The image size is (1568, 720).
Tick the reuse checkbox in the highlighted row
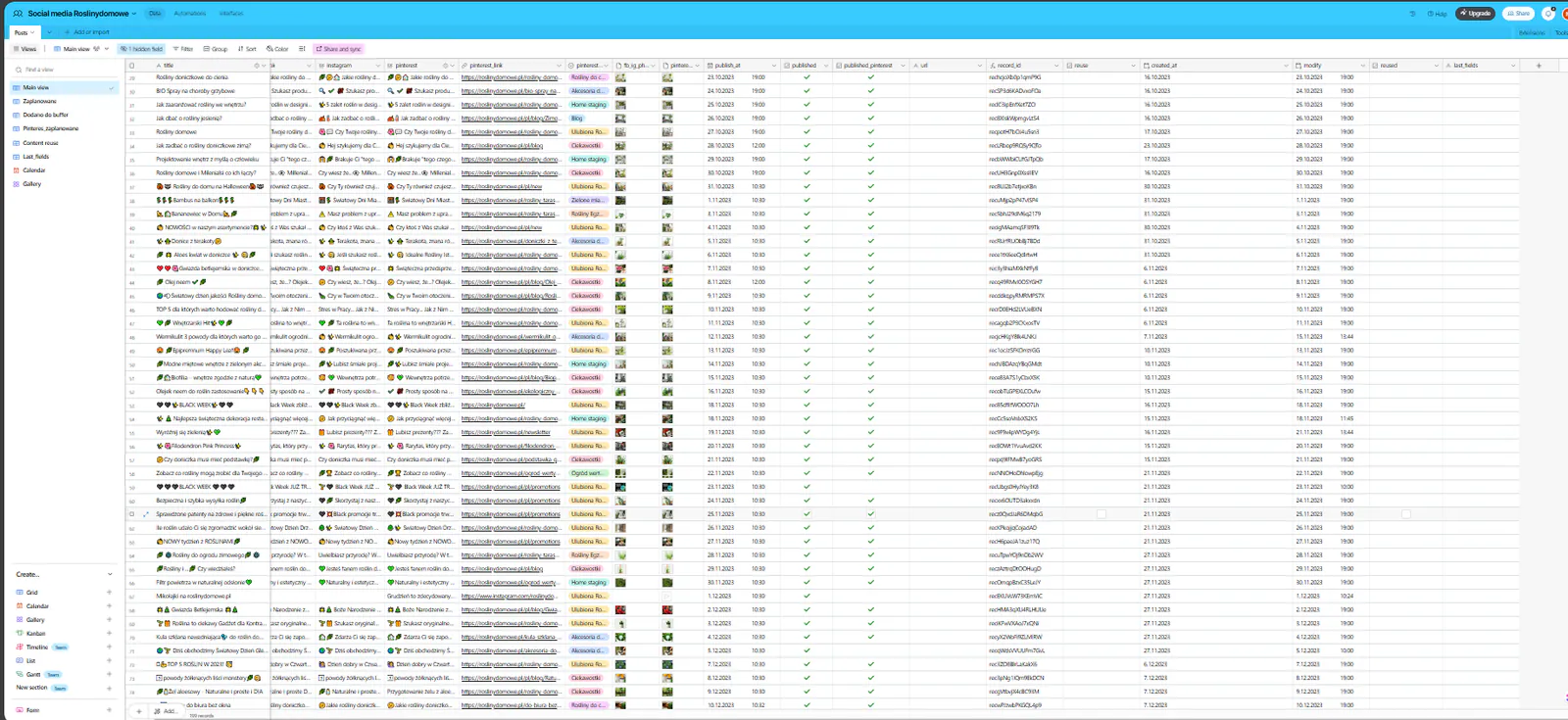1102,514
